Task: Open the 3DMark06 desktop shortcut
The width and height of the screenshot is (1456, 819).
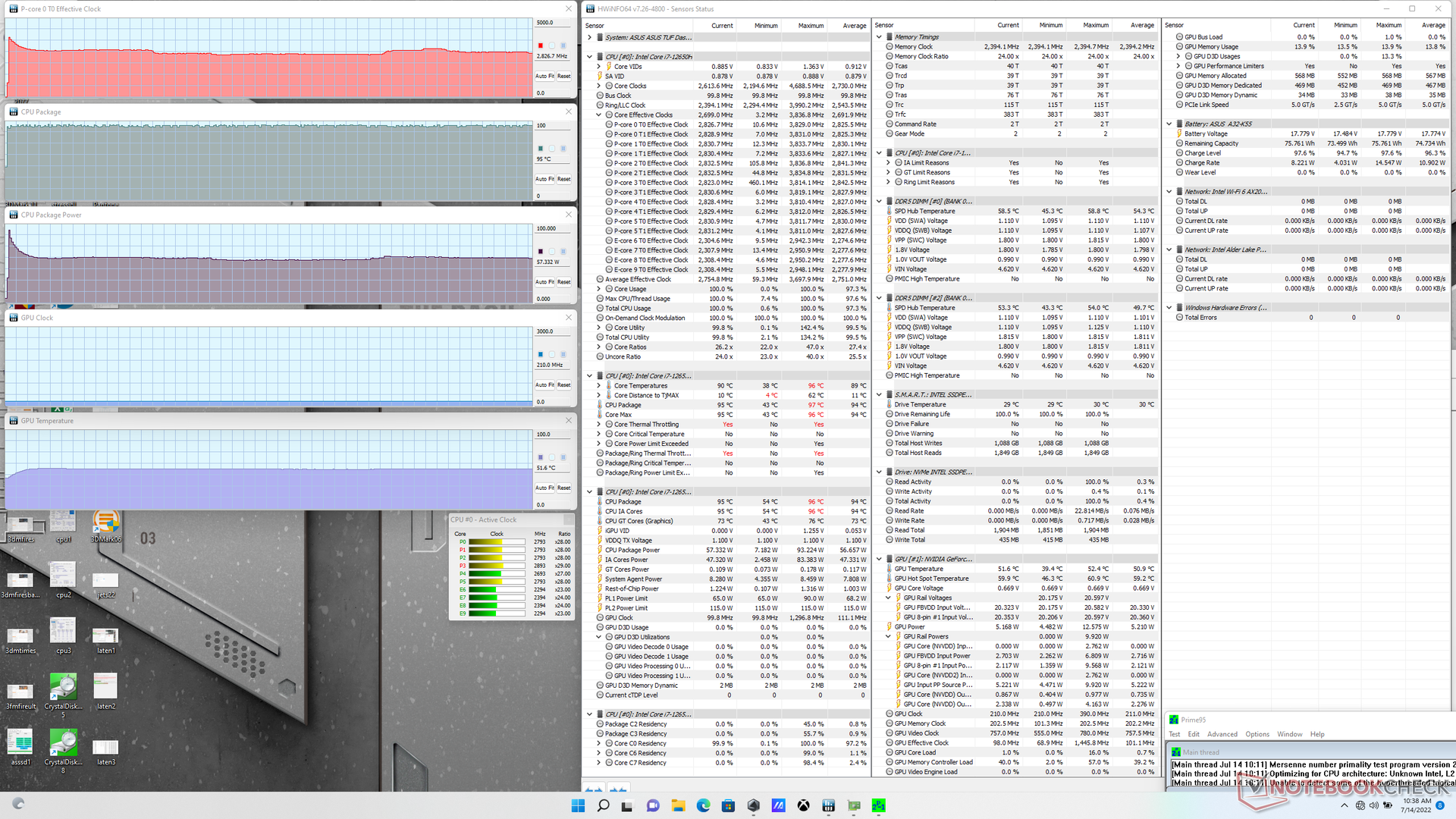Action: pos(106,526)
